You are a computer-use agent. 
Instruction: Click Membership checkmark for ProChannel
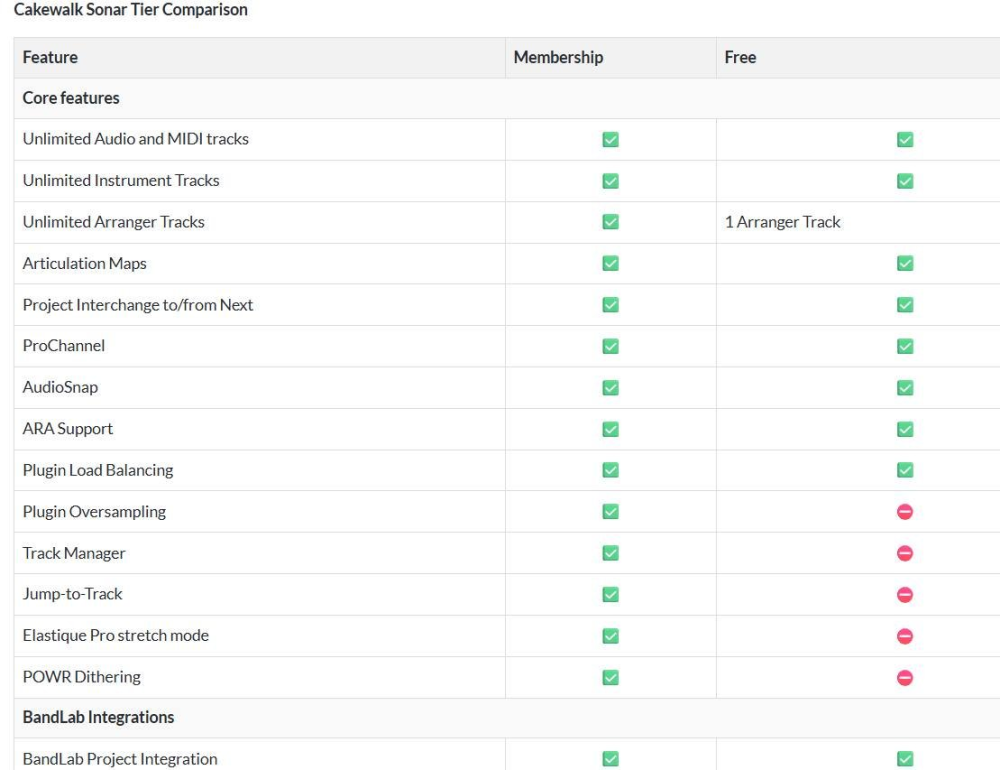(610, 346)
